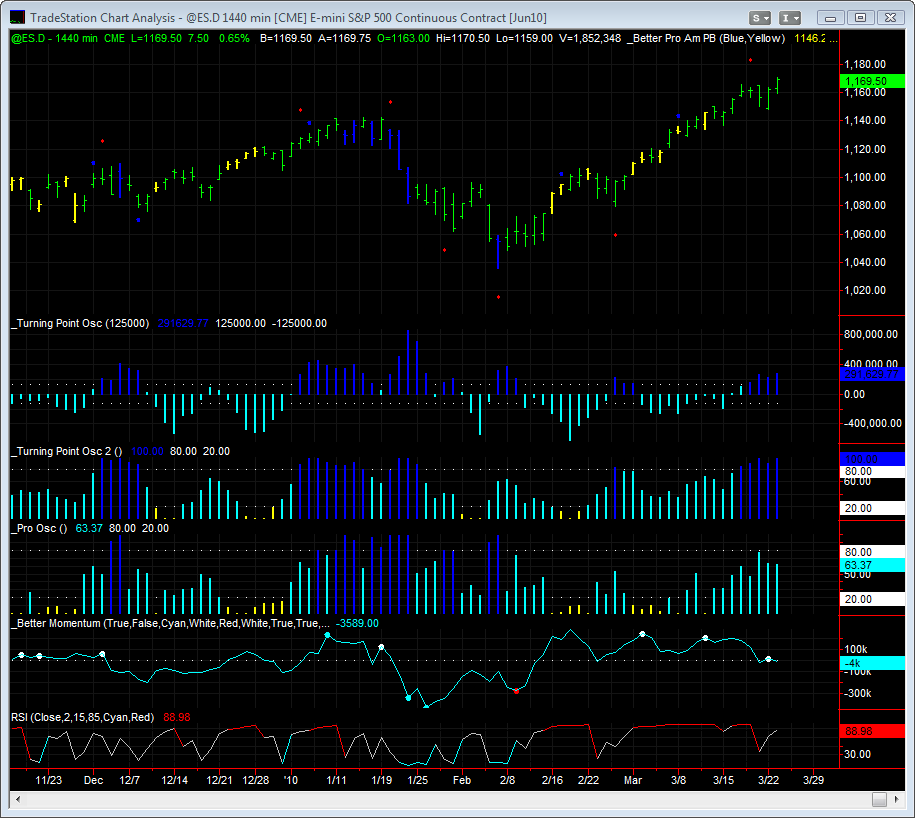Select the _Turning Point Osc (125000) label

(x=81, y=323)
